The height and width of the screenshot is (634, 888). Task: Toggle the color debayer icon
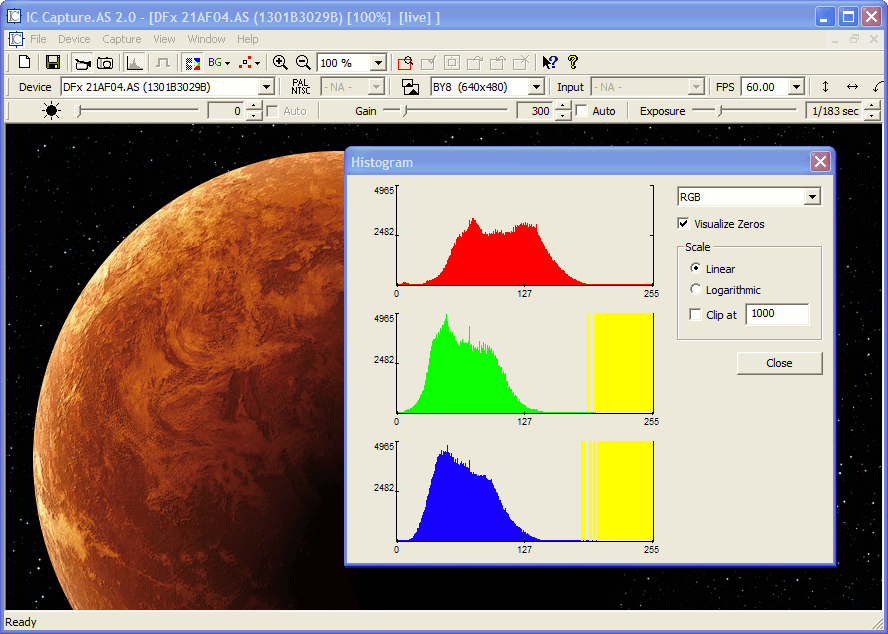193,63
